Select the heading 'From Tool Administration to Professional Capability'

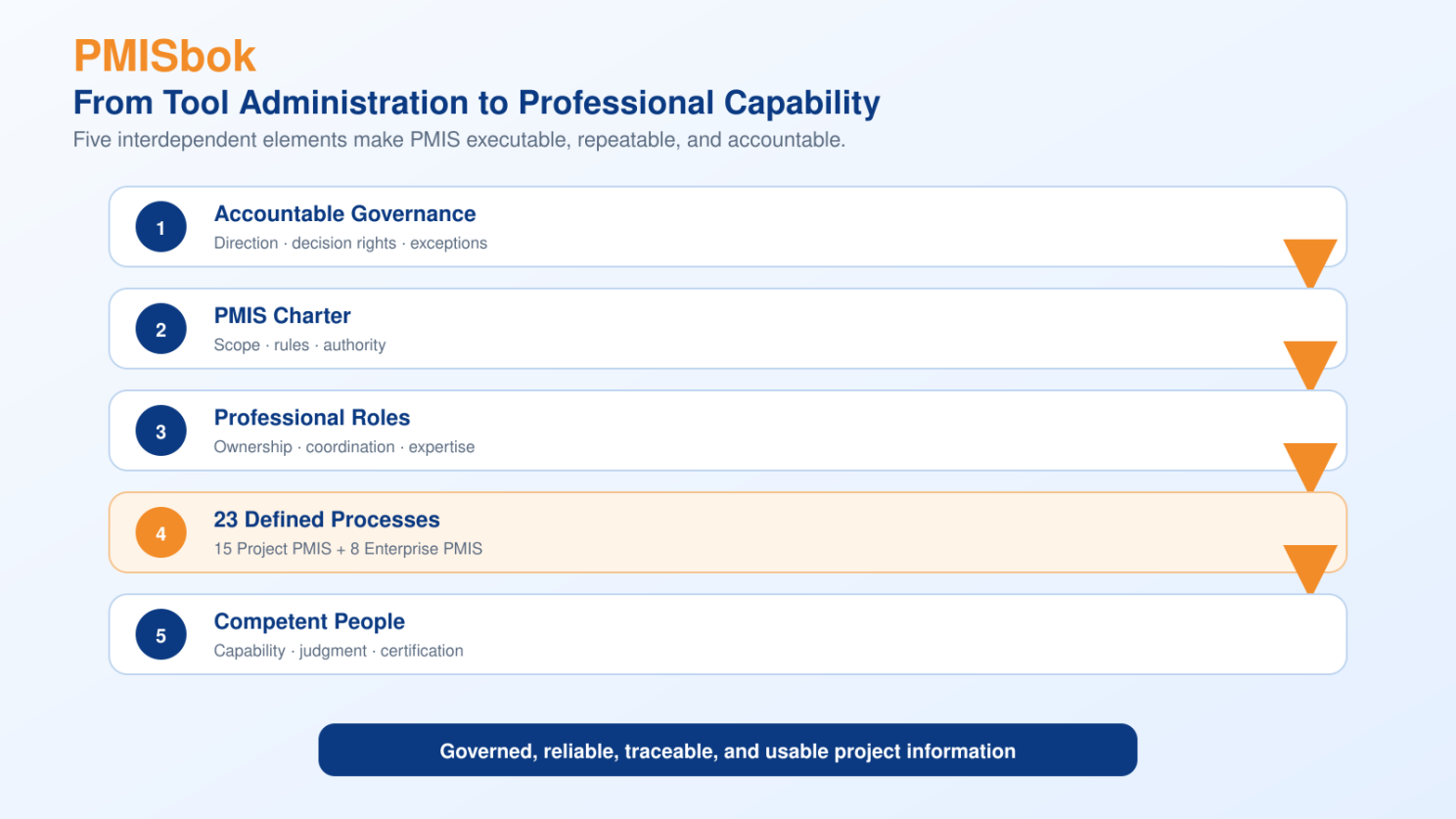pos(477,103)
